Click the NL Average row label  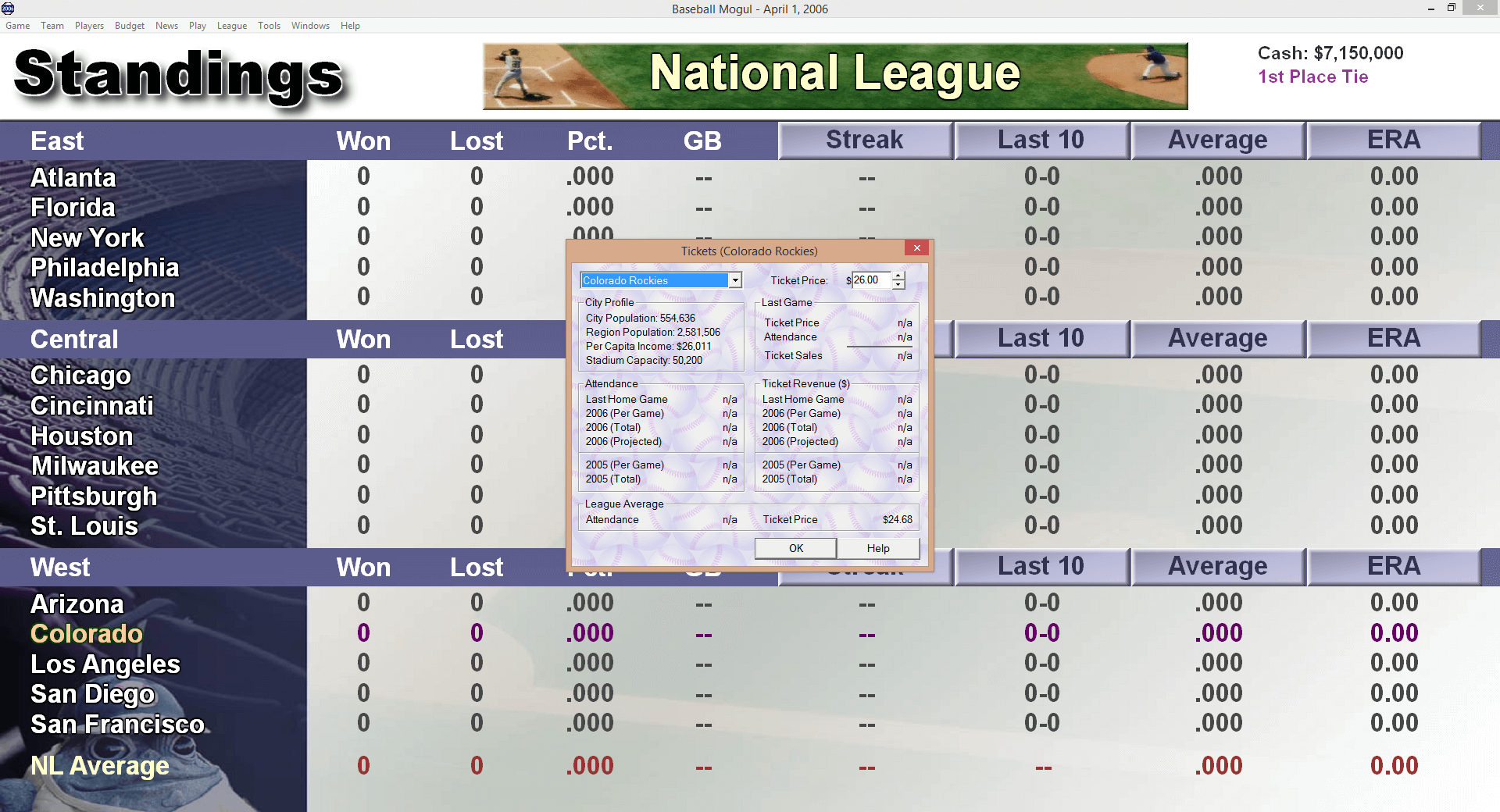[x=100, y=766]
